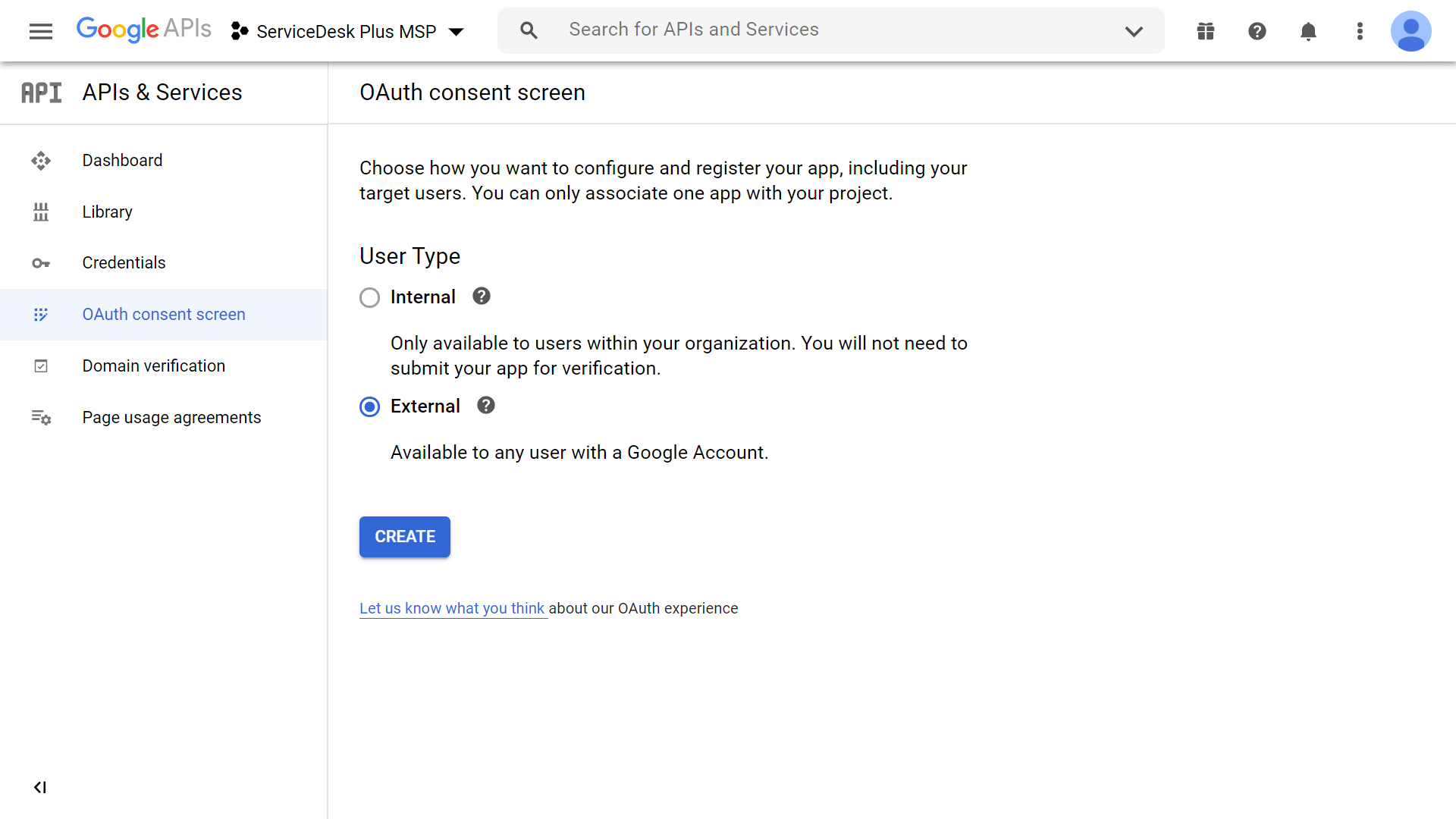Open the Library sidebar item

pyautogui.click(x=107, y=212)
